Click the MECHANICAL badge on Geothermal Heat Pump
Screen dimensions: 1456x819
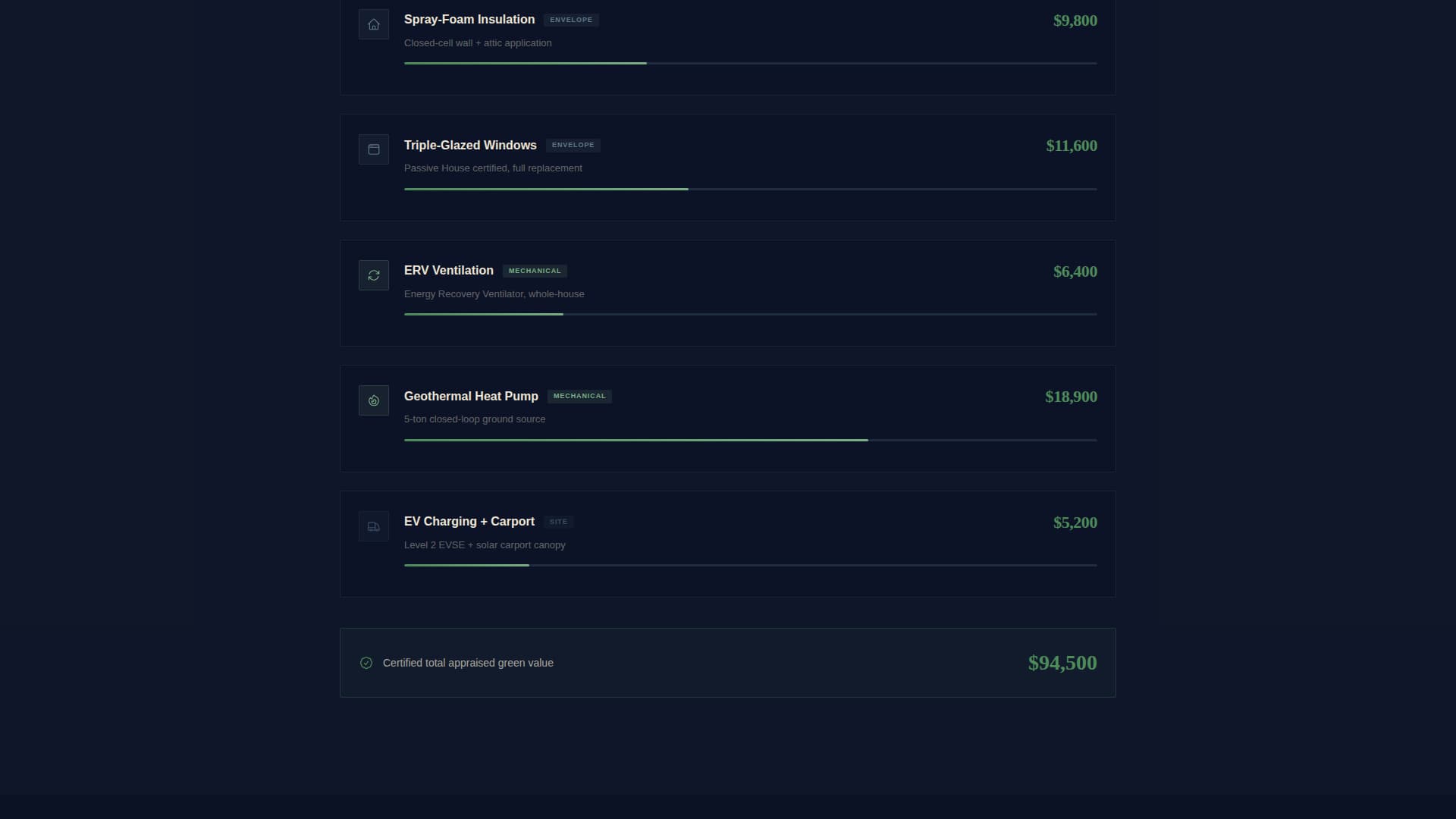coord(579,396)
